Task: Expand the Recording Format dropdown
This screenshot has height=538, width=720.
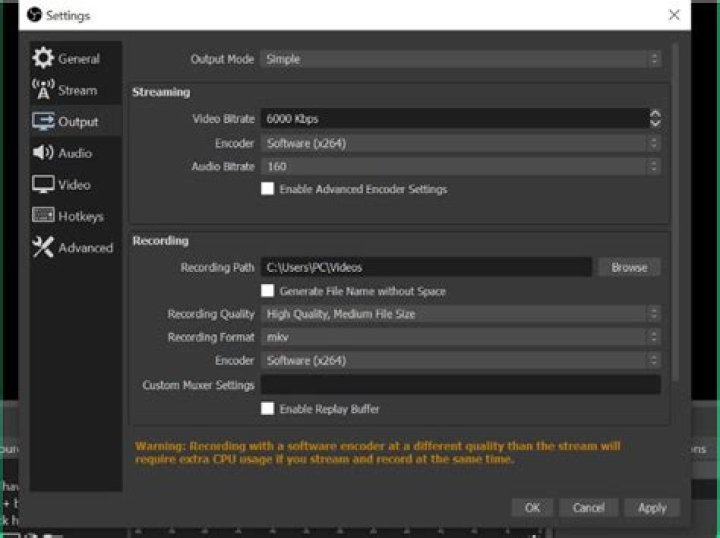Action: (461, 337)
